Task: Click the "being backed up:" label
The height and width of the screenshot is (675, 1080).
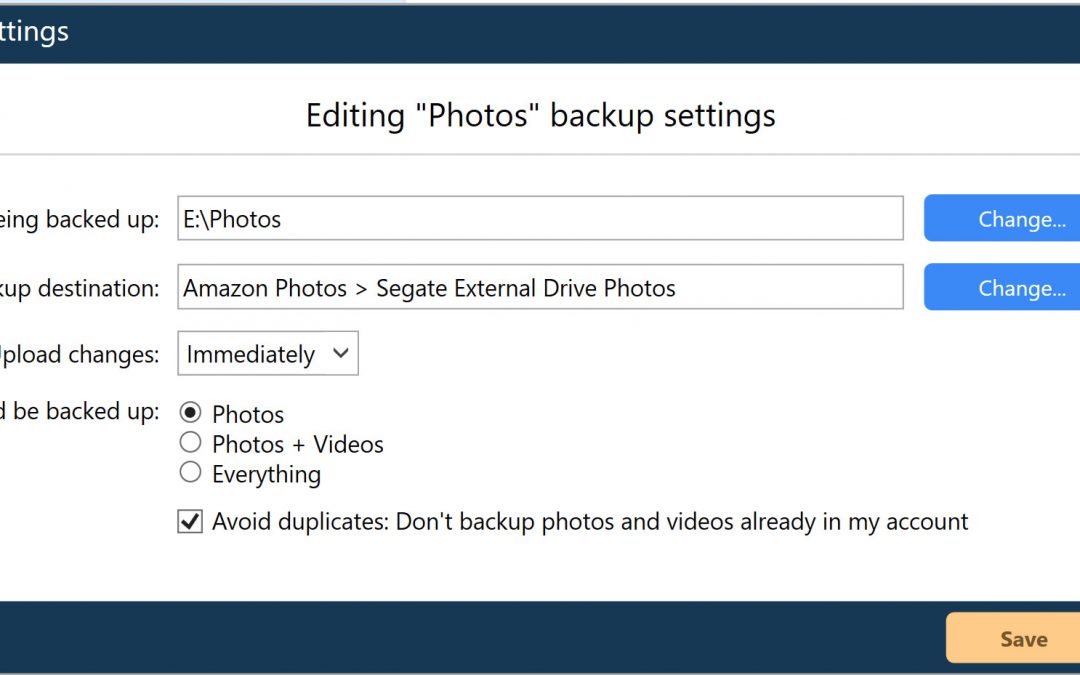Action: 78,220
